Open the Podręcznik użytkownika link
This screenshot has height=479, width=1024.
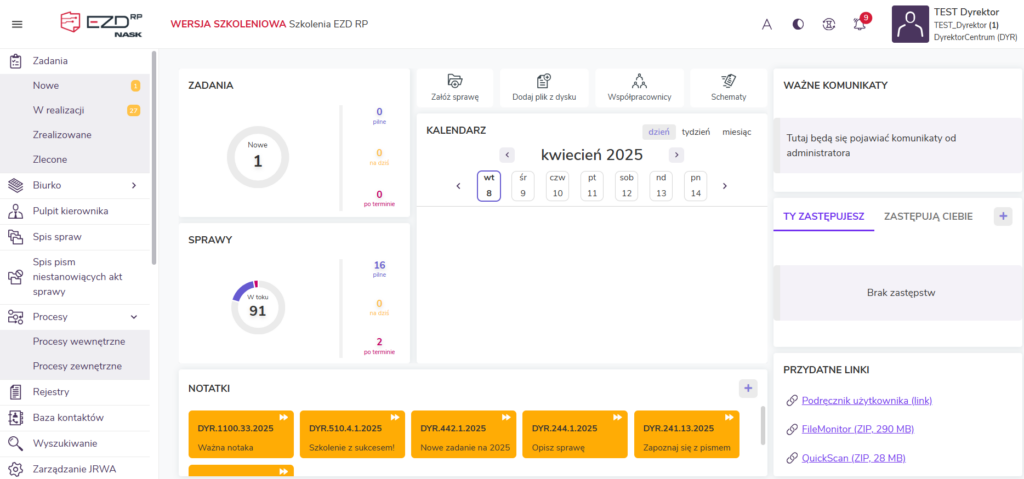coord(866,401)
